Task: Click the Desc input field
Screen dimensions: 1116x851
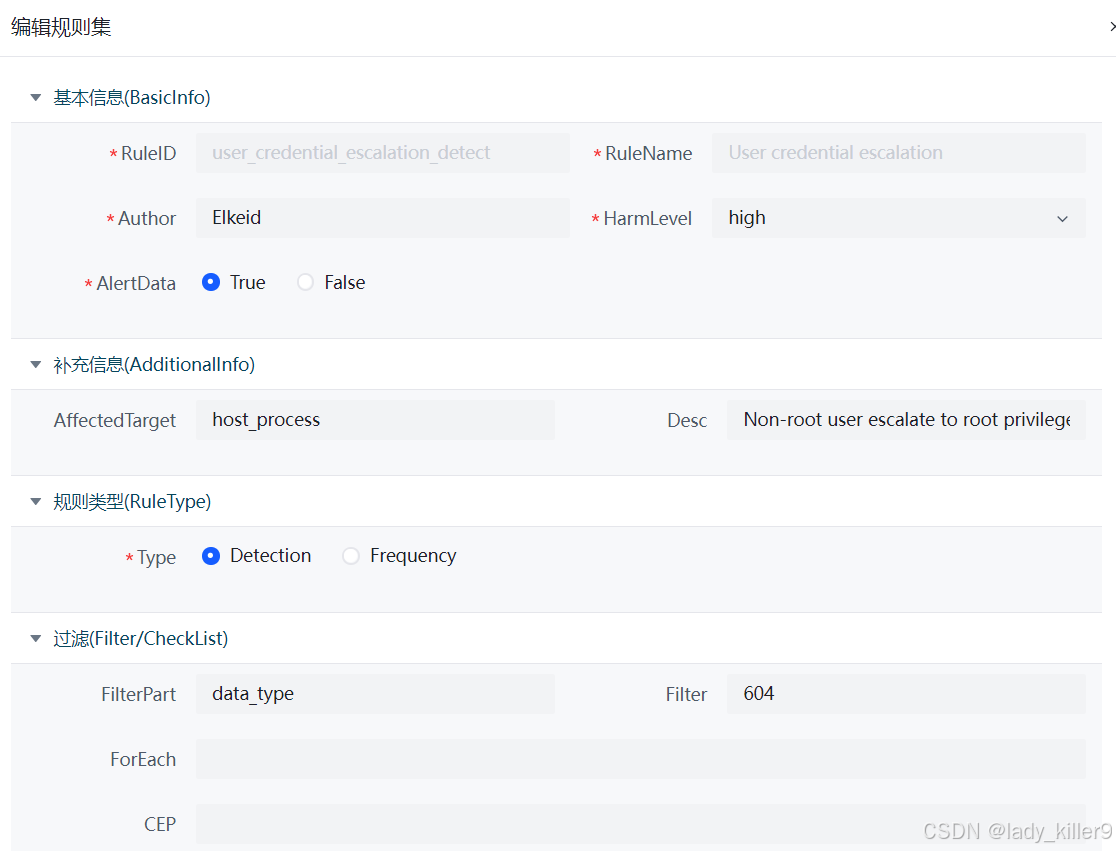Action: (905, 420)
